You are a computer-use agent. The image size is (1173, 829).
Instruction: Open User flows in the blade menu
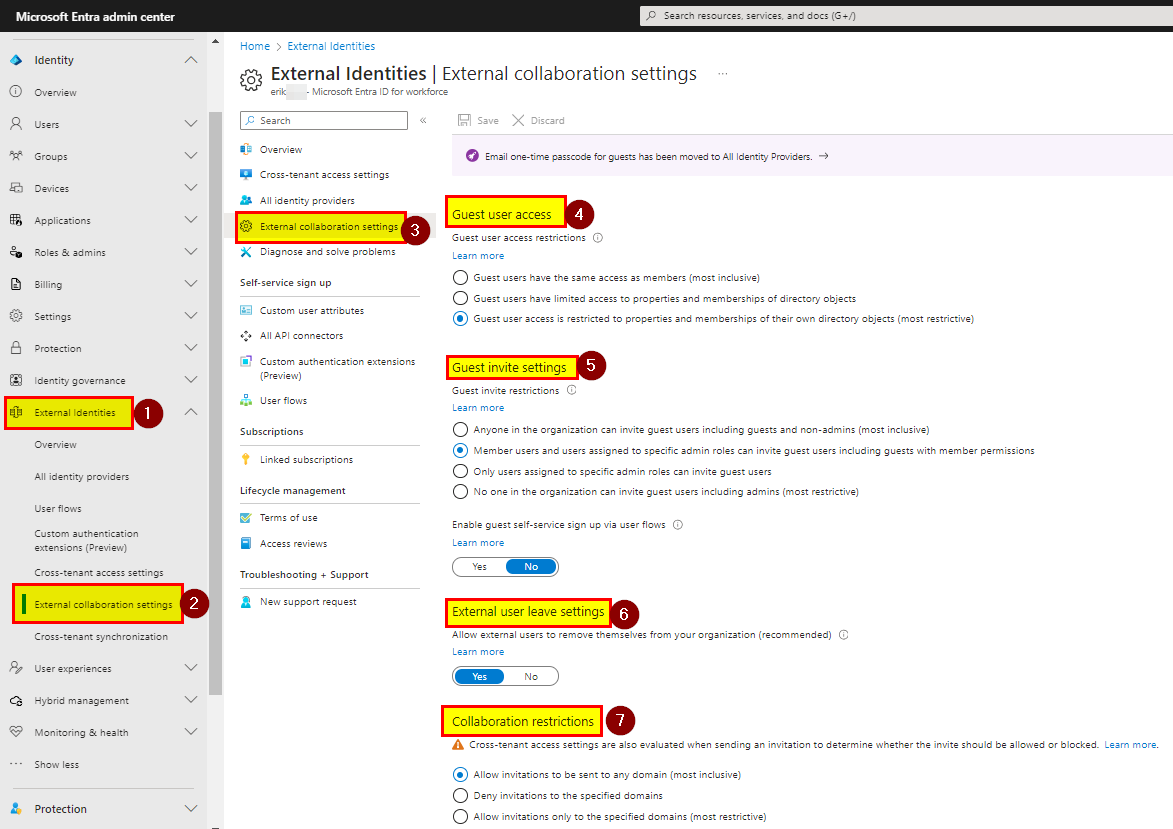tap(283, 401)
